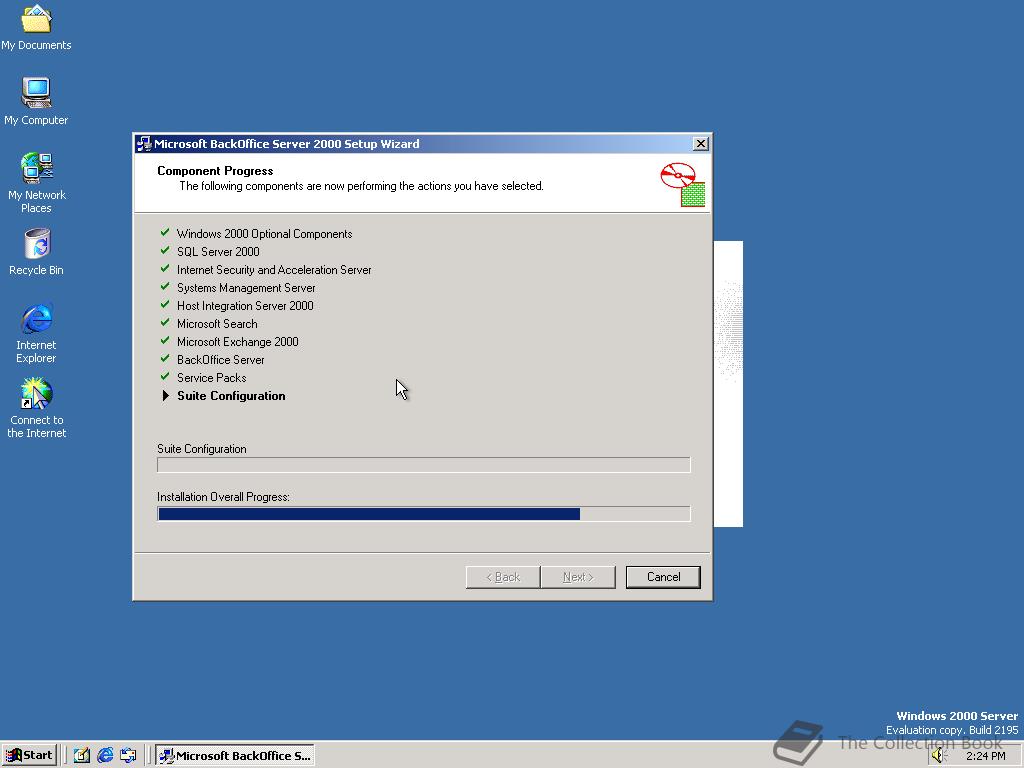Click the disabled Back button

(503, 577)
